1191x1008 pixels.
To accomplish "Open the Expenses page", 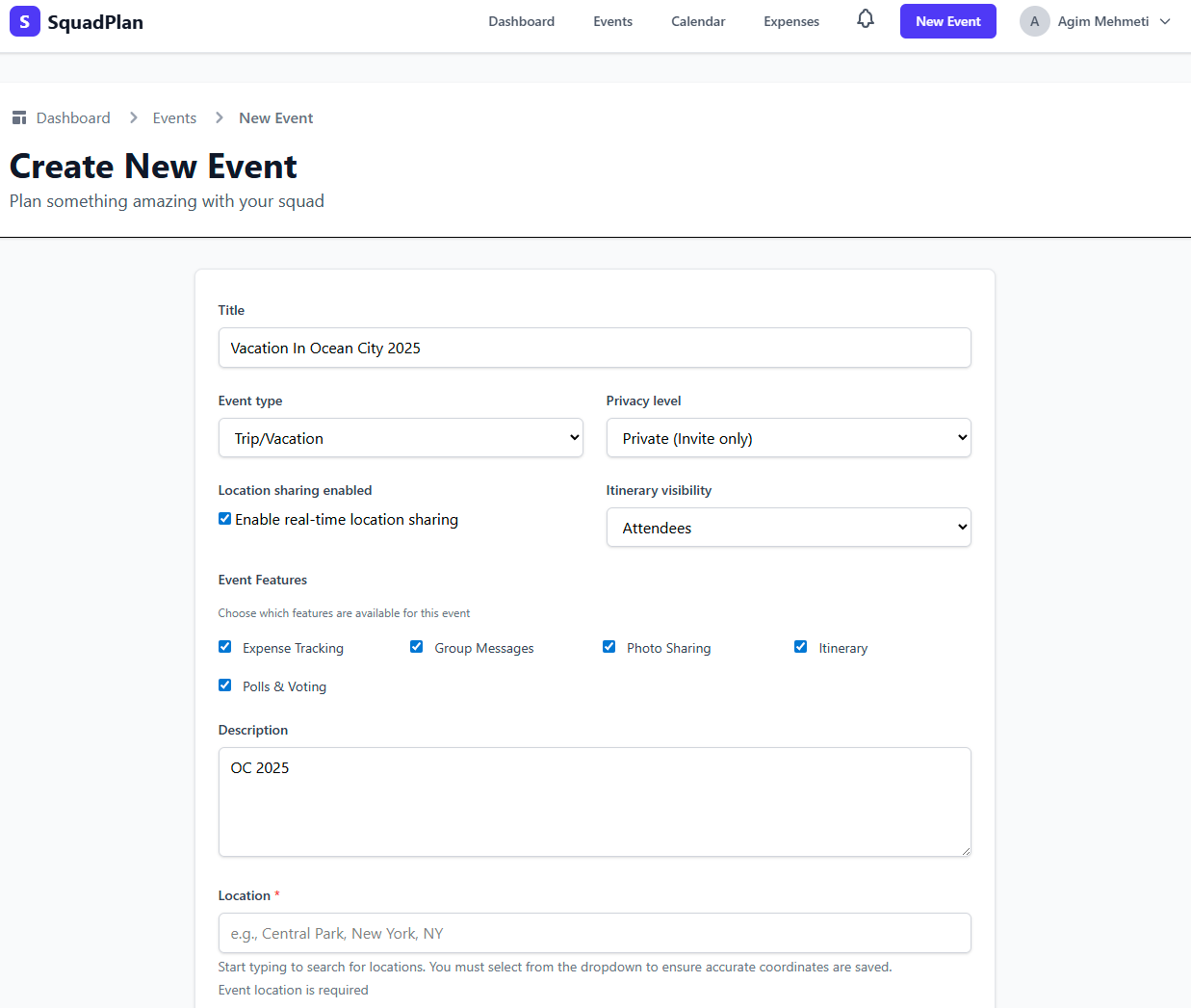I will (x=790, y=20).
